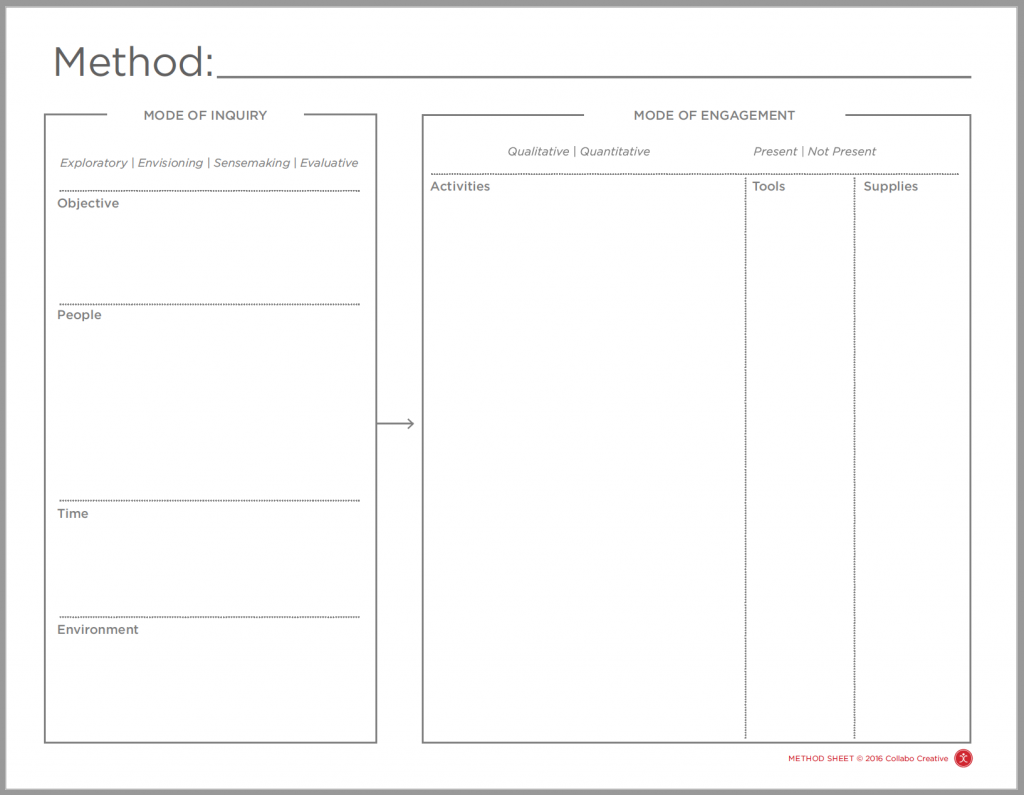Choose the Sensemaking inquiry mode
The width and height of the screenshot is (1024, 795).
click(x=251, y=163)
